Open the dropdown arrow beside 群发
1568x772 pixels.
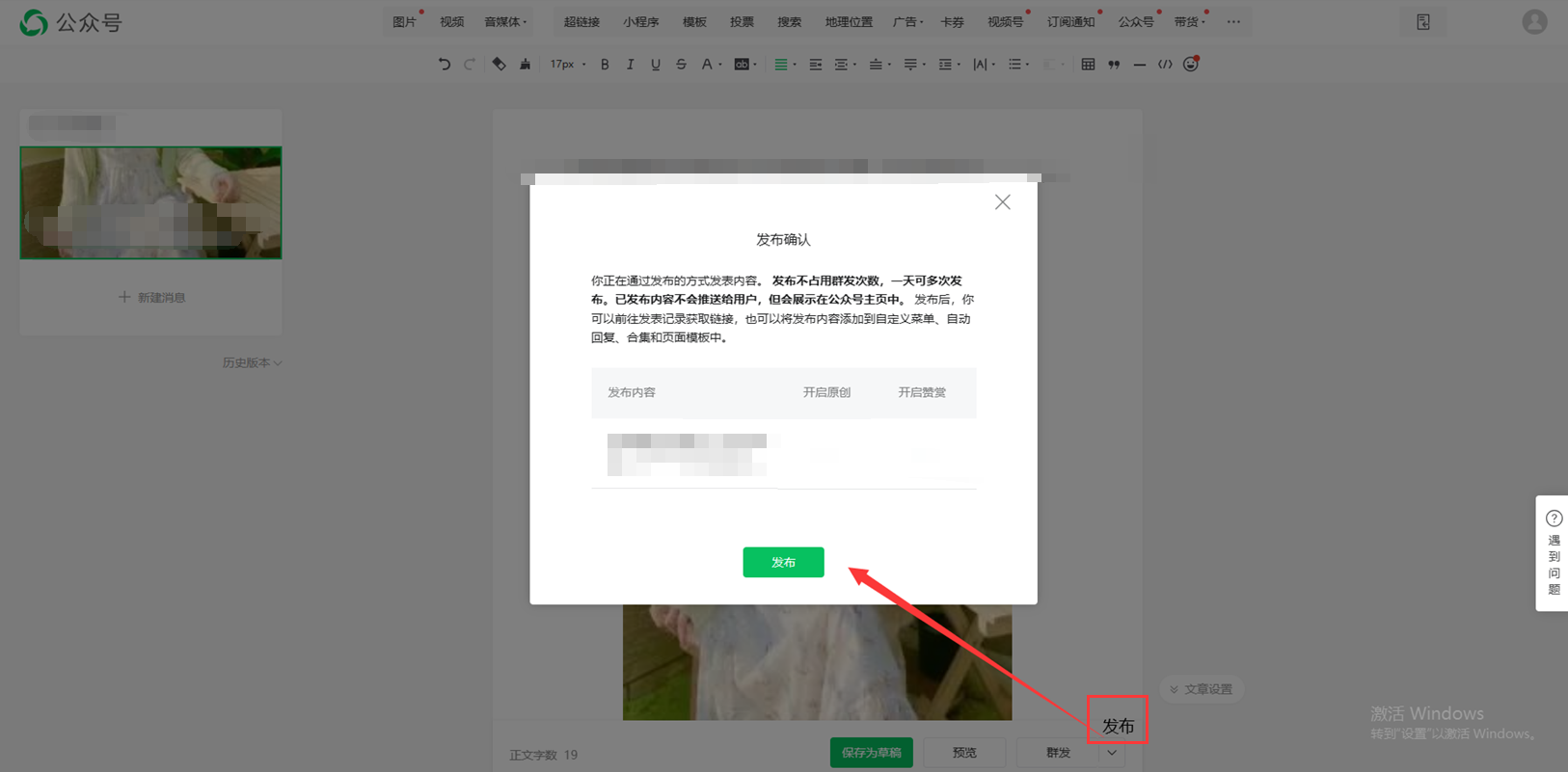[x=1112, y=753]
